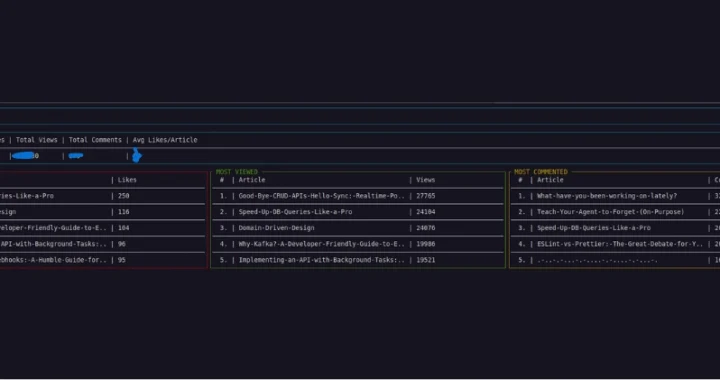
Task: Click the likes value 104
Action: (x=123, y=228)
